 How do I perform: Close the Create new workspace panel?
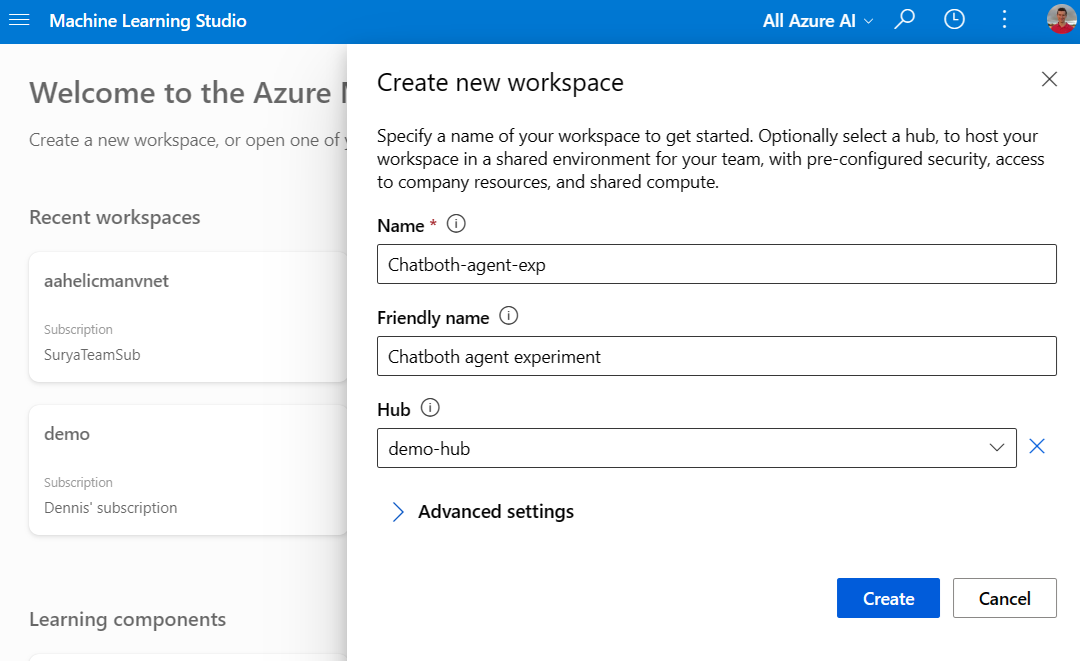[x=1049, y=79]
